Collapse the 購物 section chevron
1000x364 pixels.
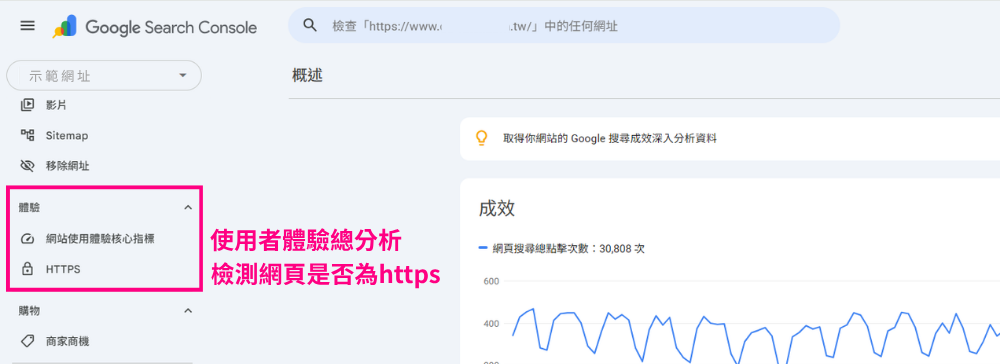tap(188, 310)
